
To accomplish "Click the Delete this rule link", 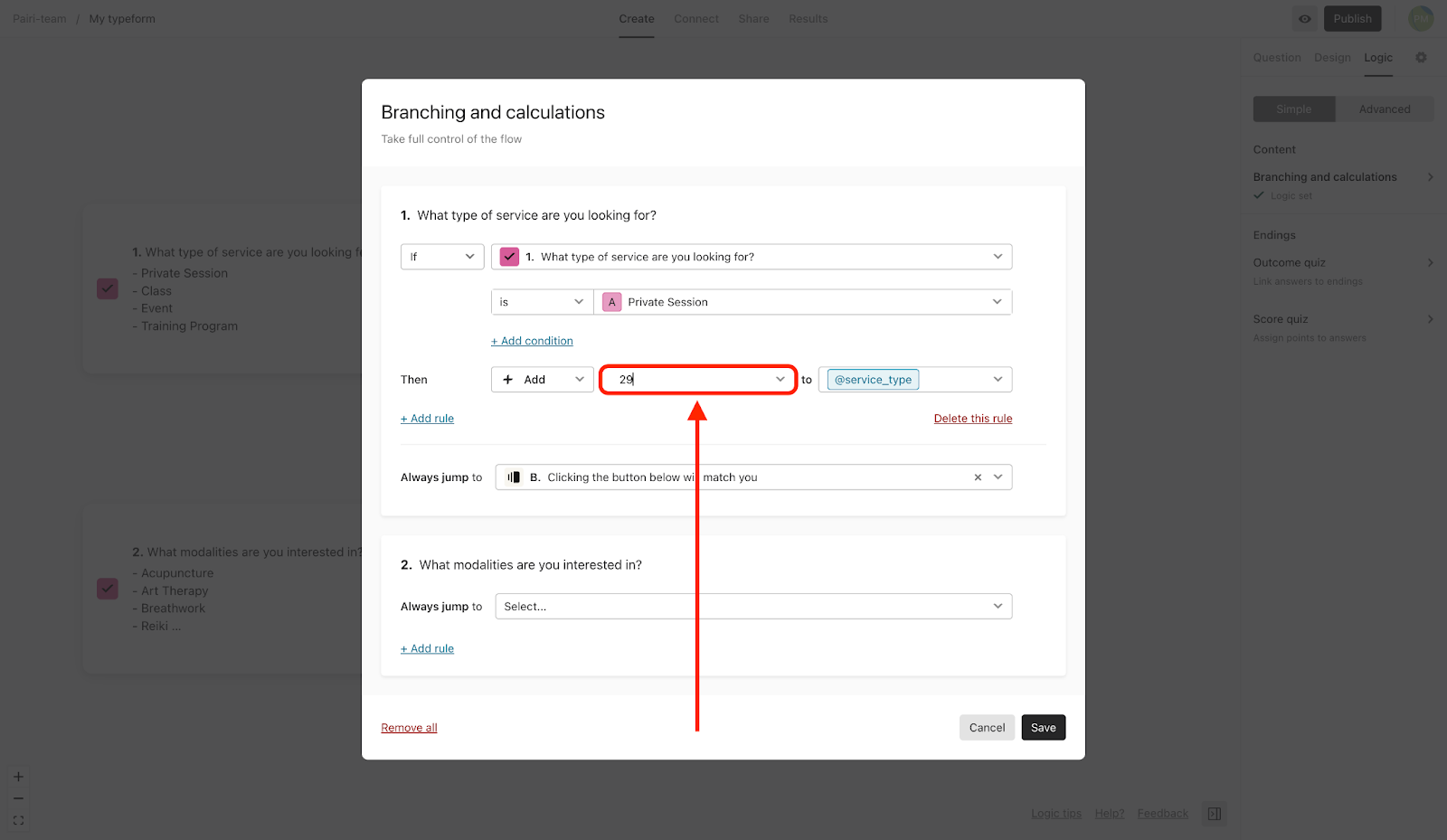I will click(972, 419).
